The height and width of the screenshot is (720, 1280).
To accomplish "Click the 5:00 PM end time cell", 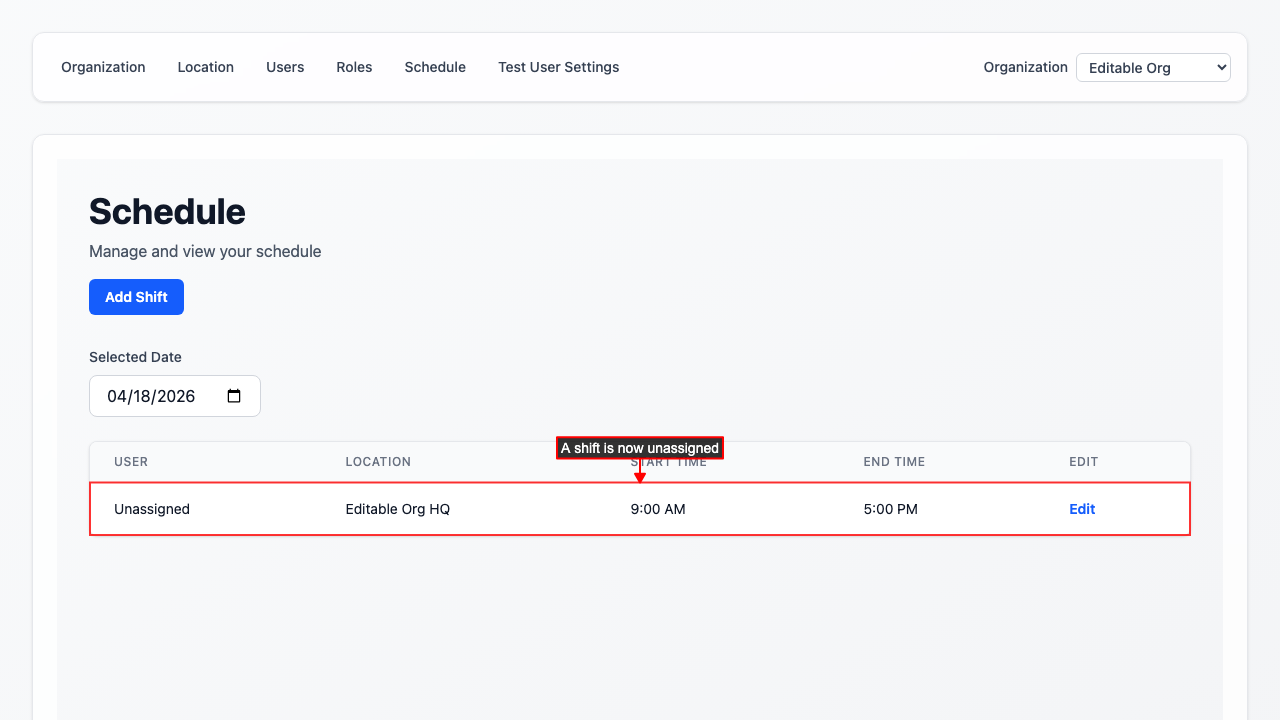I will pyautogui.click(x=890, y=509).
